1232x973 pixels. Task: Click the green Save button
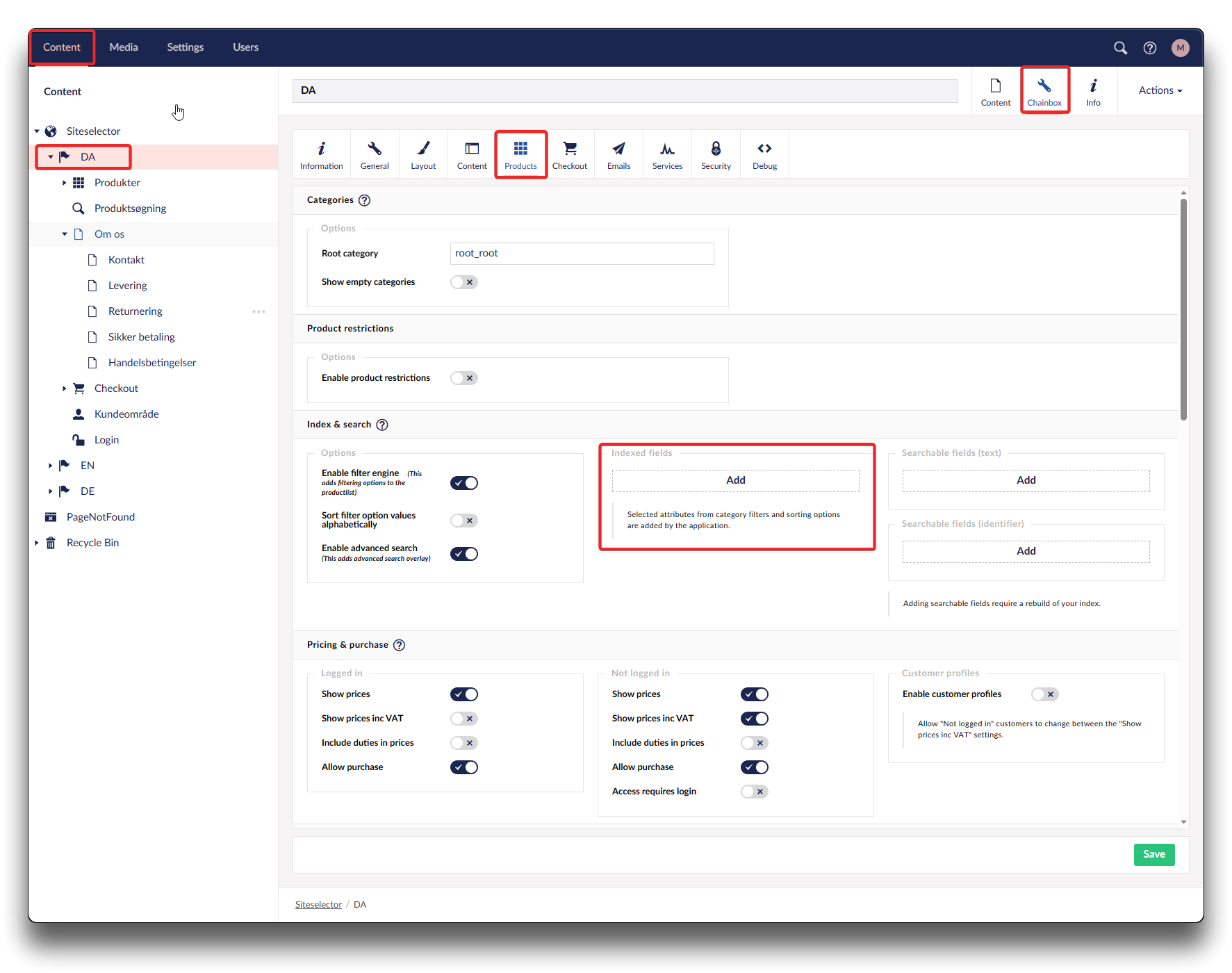tap(1153, 854)
